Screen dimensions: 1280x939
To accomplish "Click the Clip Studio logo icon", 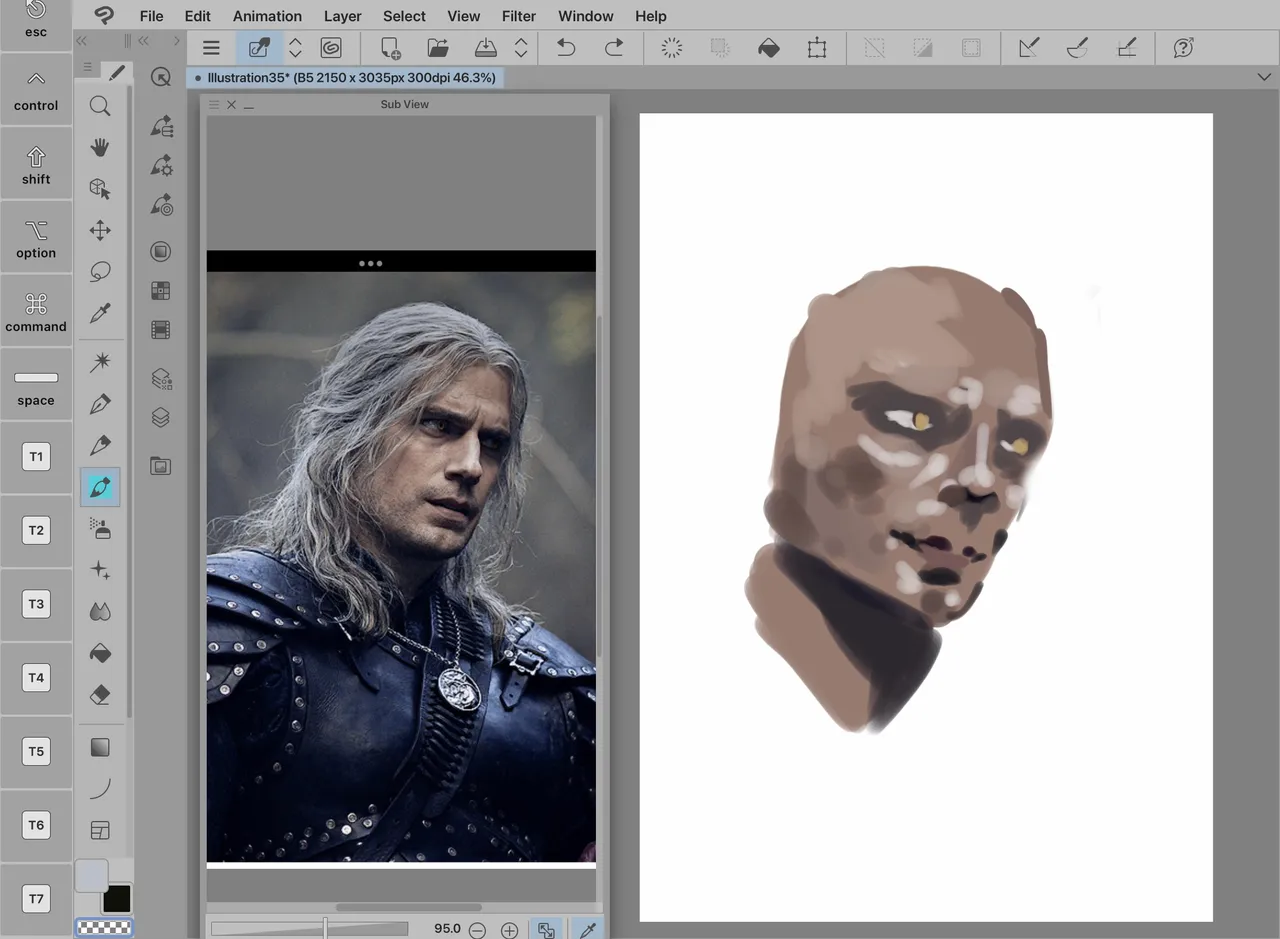I will [104, 15].
